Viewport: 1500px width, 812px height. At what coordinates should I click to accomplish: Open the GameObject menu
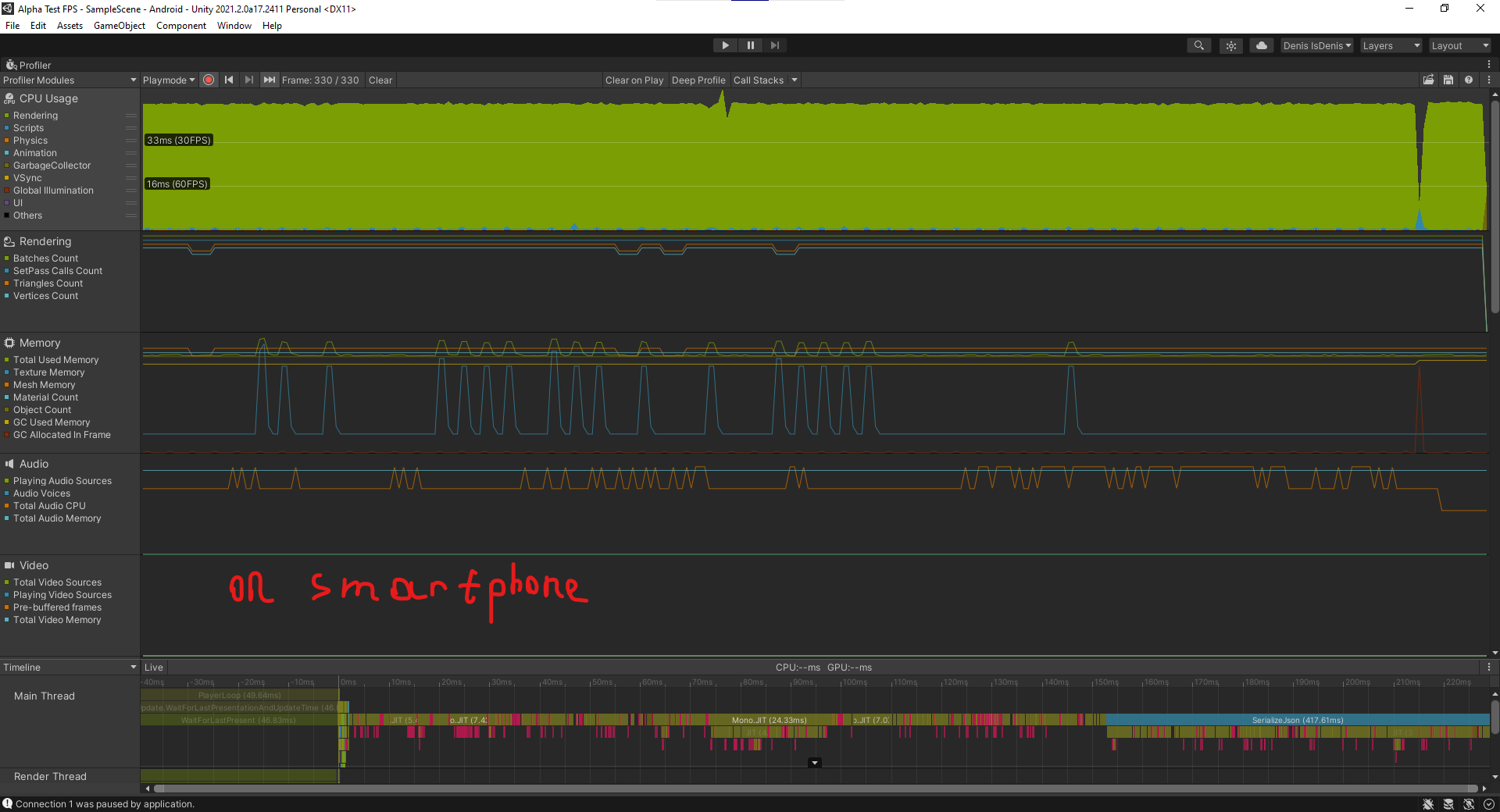tap(120, 26)
